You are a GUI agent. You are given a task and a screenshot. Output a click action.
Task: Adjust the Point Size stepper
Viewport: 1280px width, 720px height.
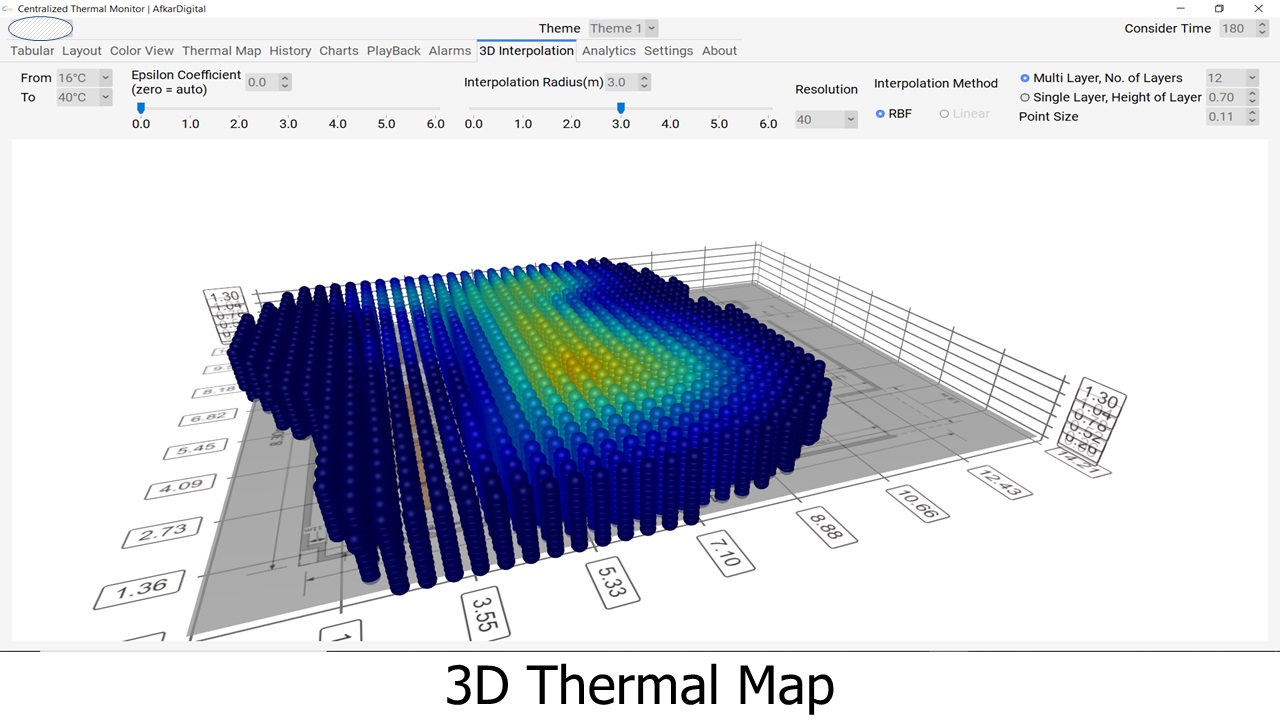pos(1252,117)
